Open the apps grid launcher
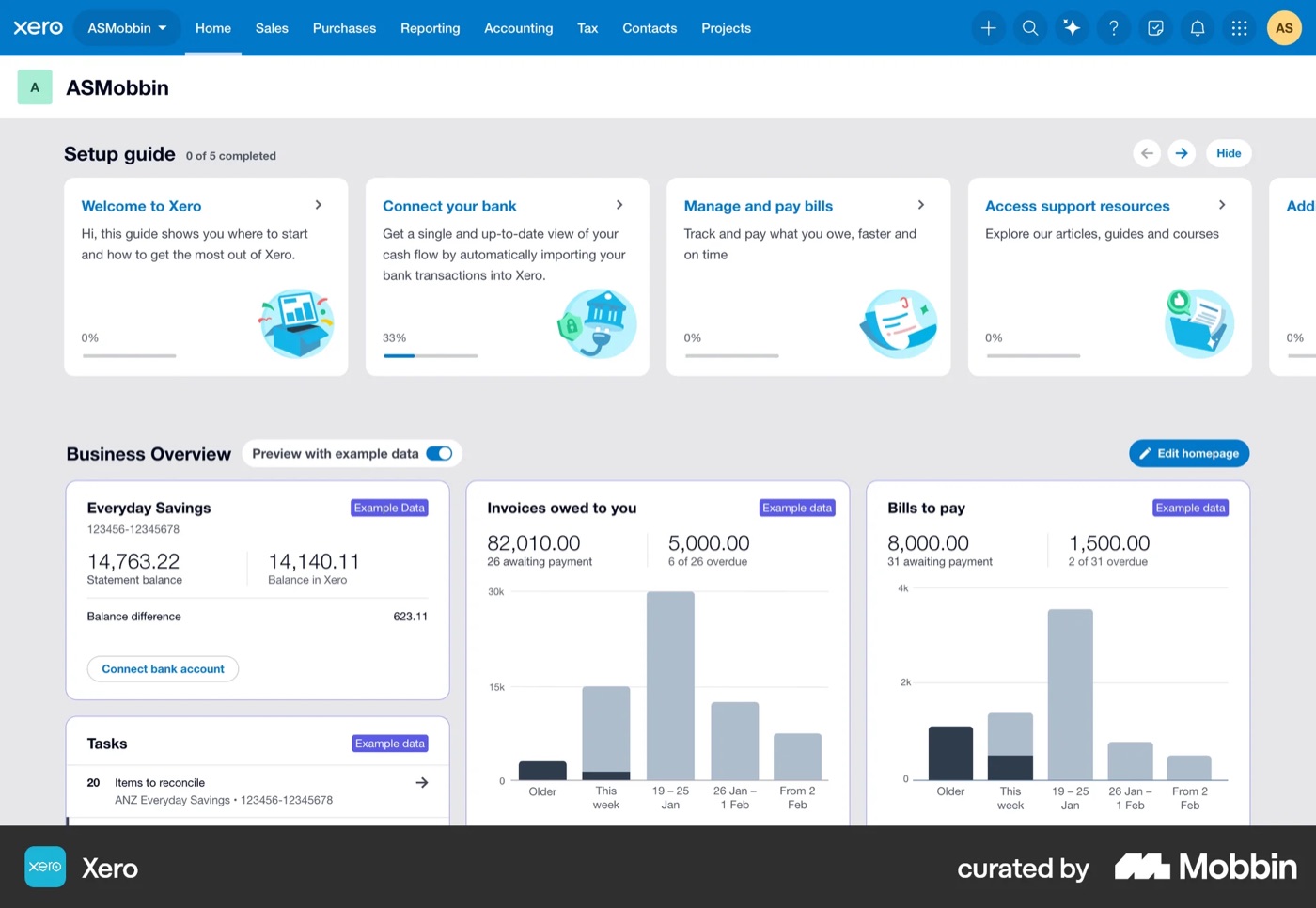Screen dimensions: 1316x908 [1239, 28]
